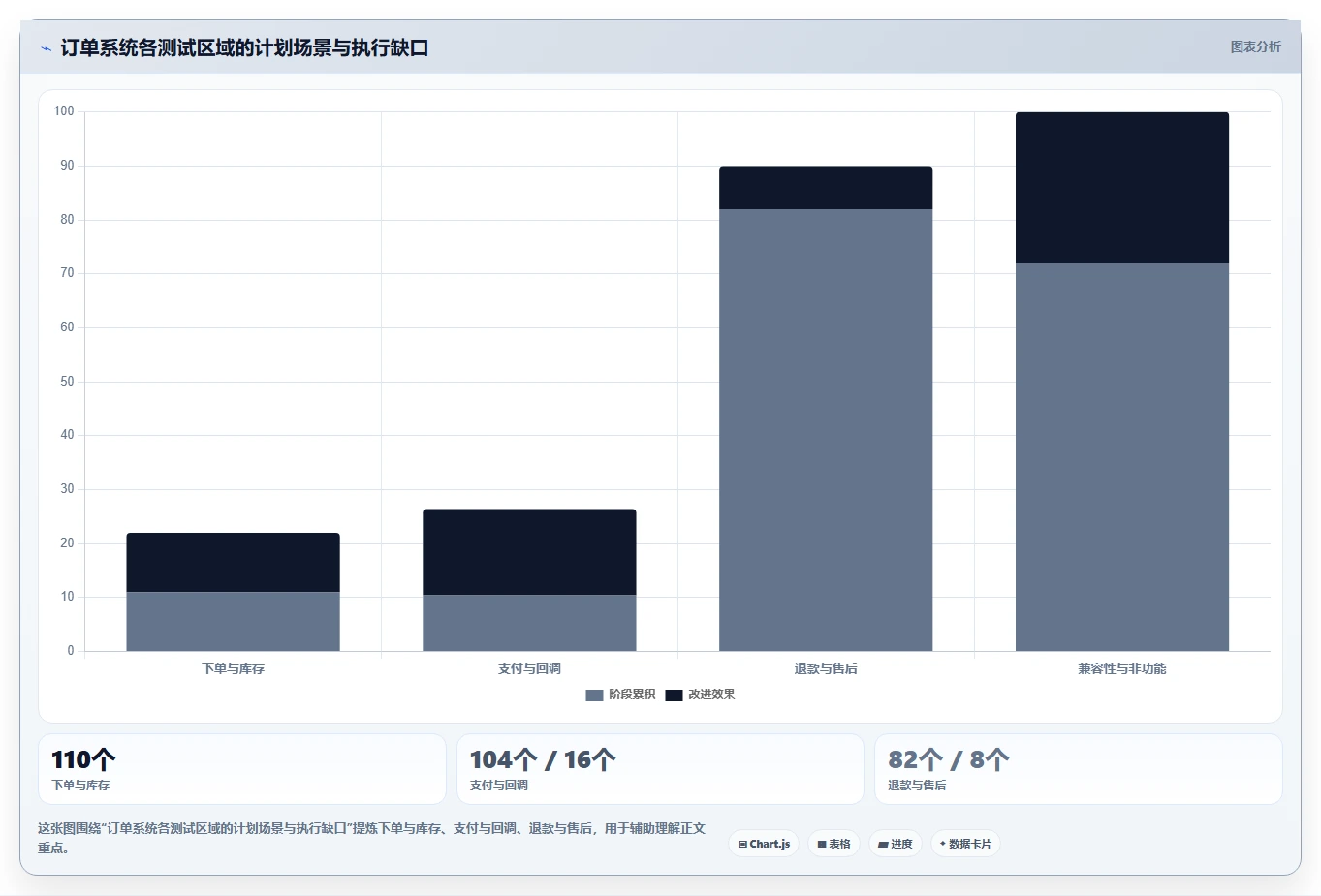Click the chart title 订单系统各测试区域的计划场景与执行缺口

(x=244, y=47)
